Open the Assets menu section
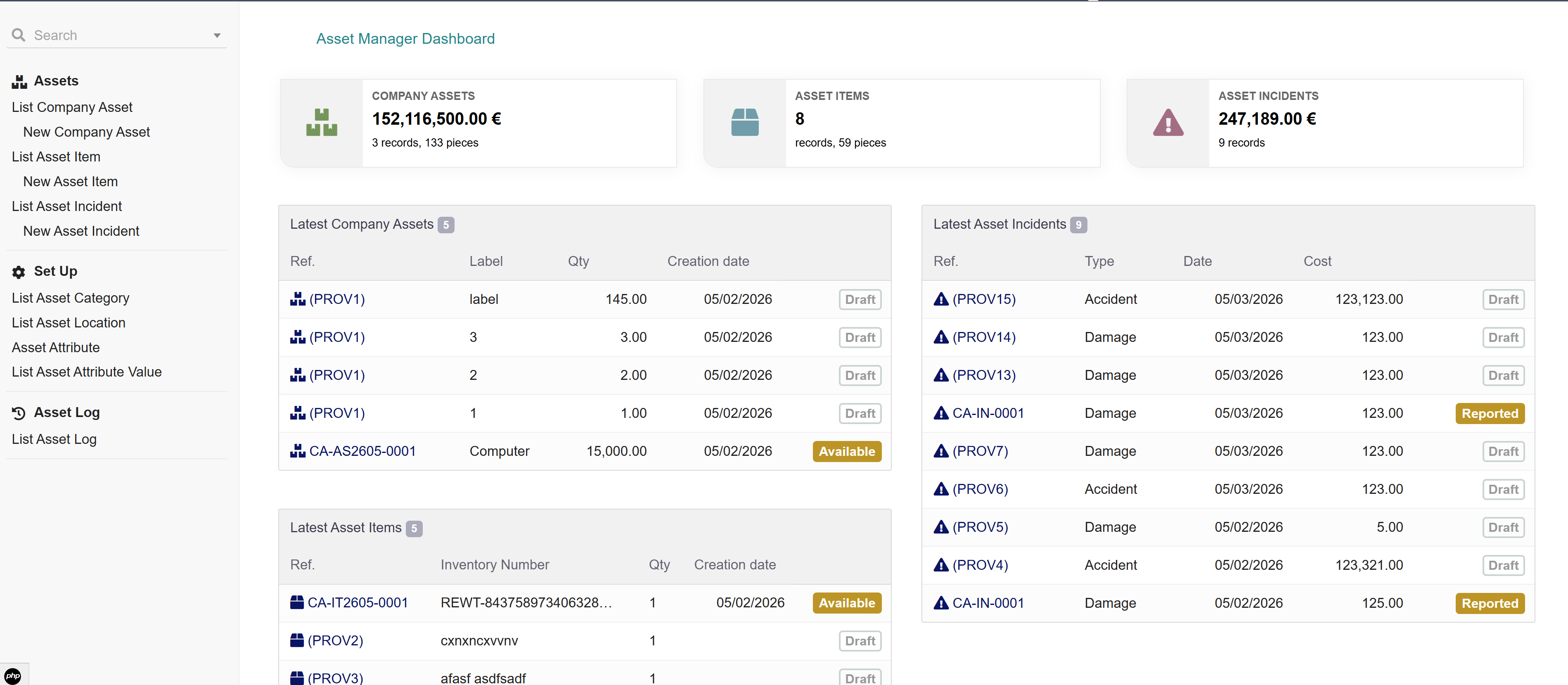The height and width of the screenshot is (685, 1568). click(x=56, y=81)
